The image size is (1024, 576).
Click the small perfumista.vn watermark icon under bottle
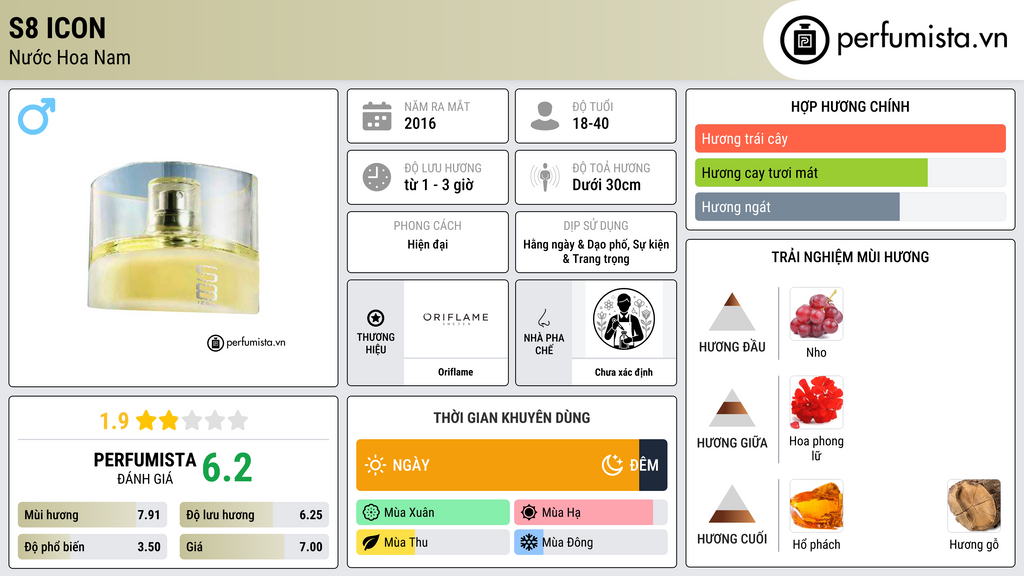pos(216,343)
